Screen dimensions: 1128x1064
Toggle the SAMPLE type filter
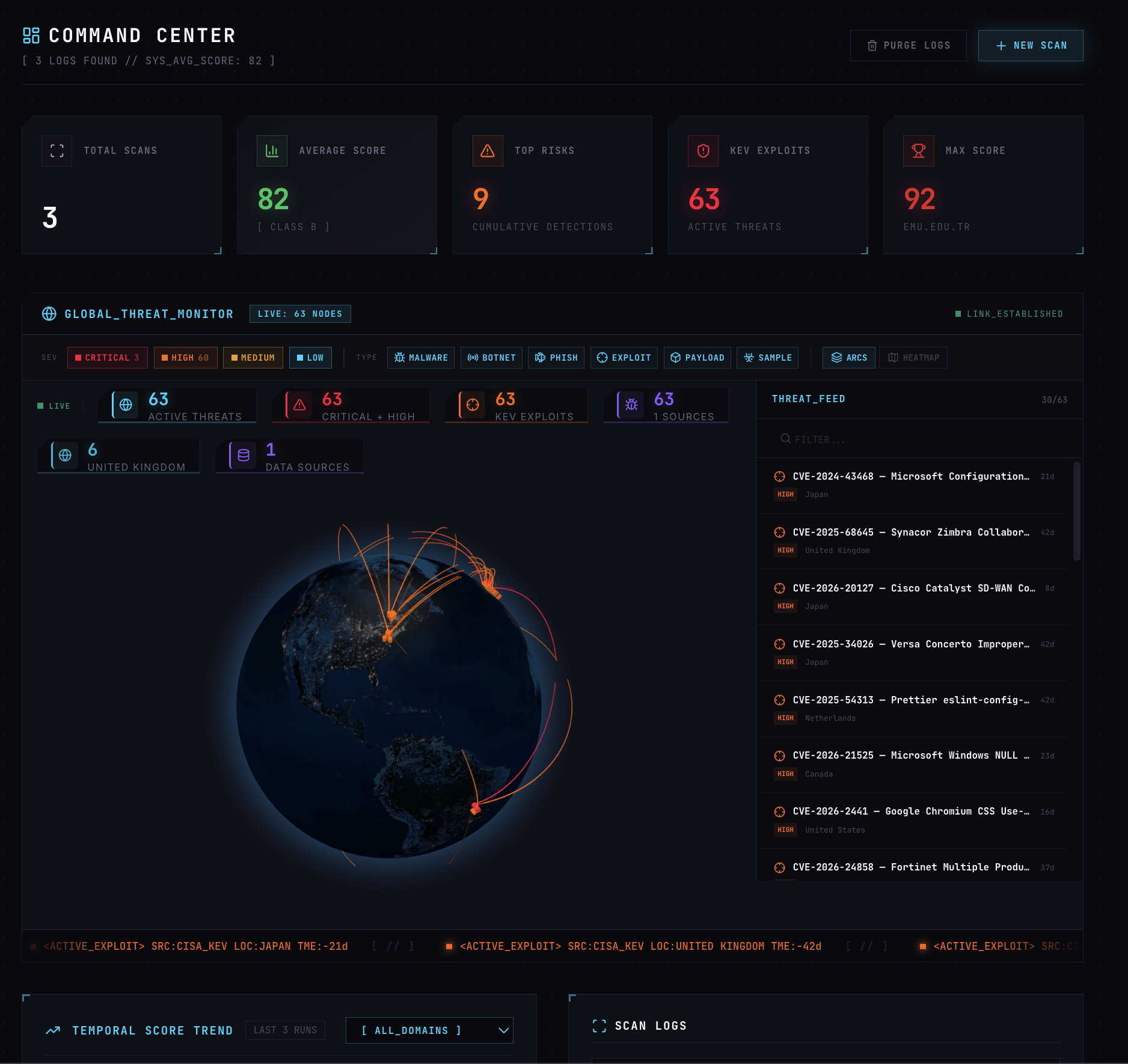pos(768,358)
